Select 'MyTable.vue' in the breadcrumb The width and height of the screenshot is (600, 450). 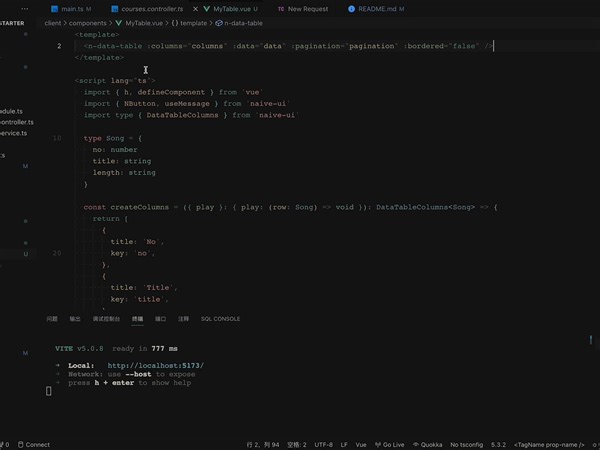pyautogui.click(x=144, y=23)
